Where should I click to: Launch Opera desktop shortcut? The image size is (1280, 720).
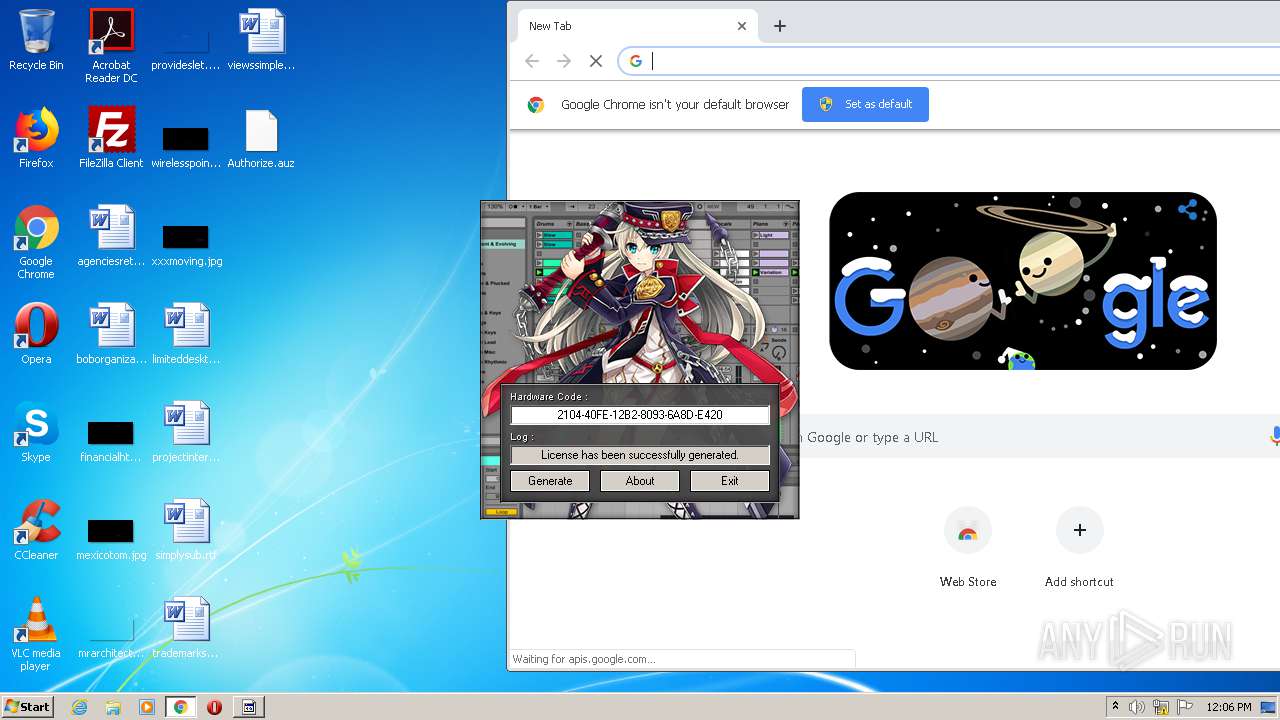tap(36, 335)
